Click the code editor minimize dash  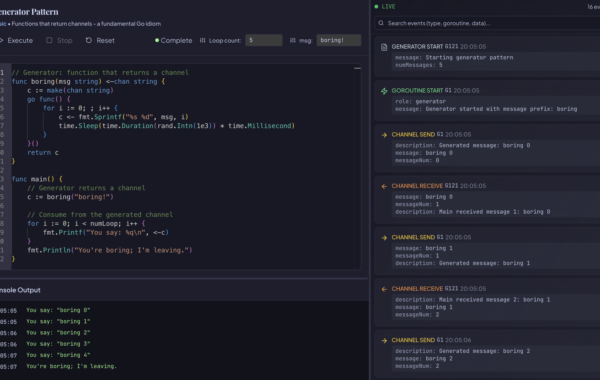357,68
